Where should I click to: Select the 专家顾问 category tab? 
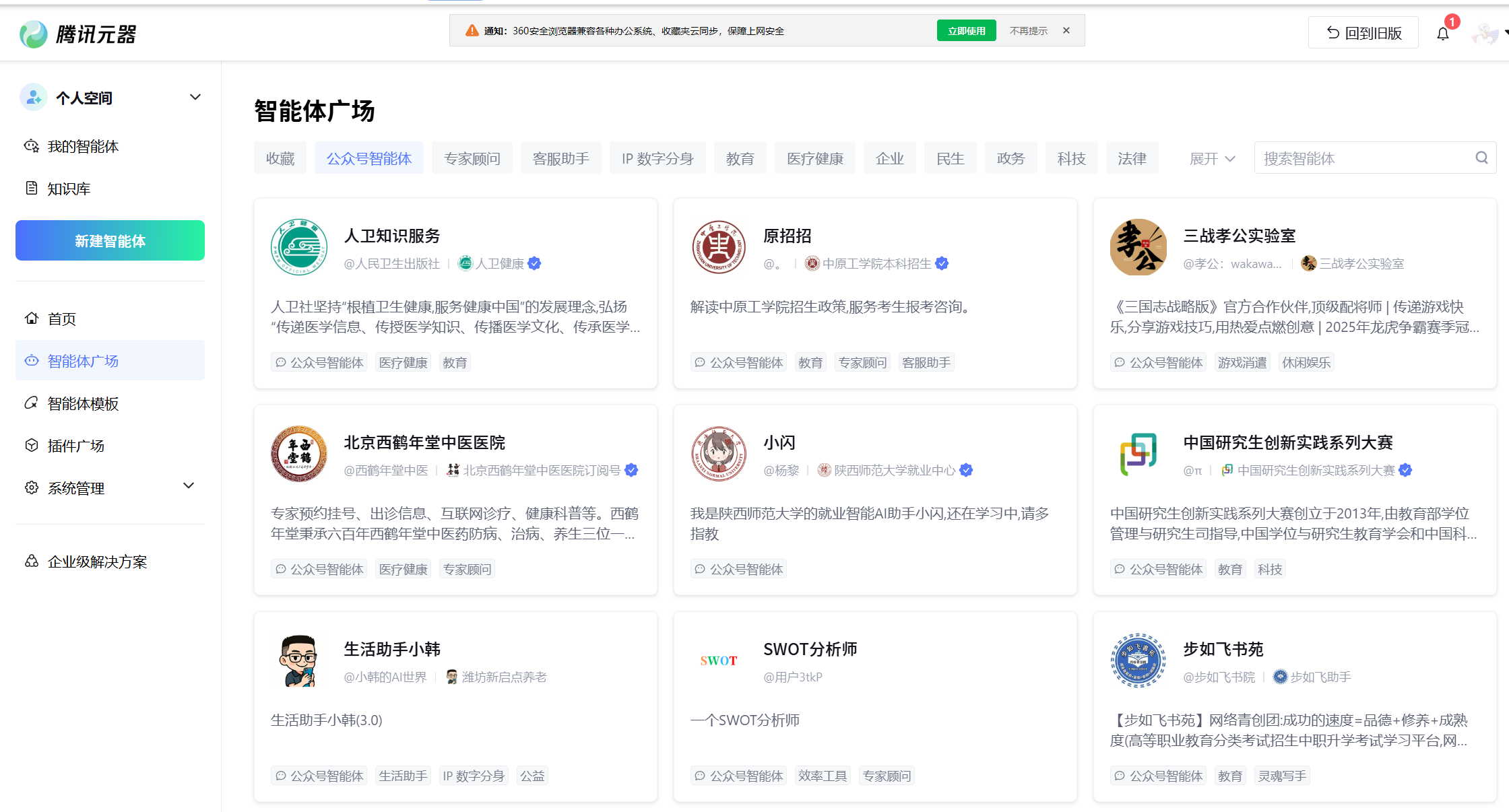(472, 159)
